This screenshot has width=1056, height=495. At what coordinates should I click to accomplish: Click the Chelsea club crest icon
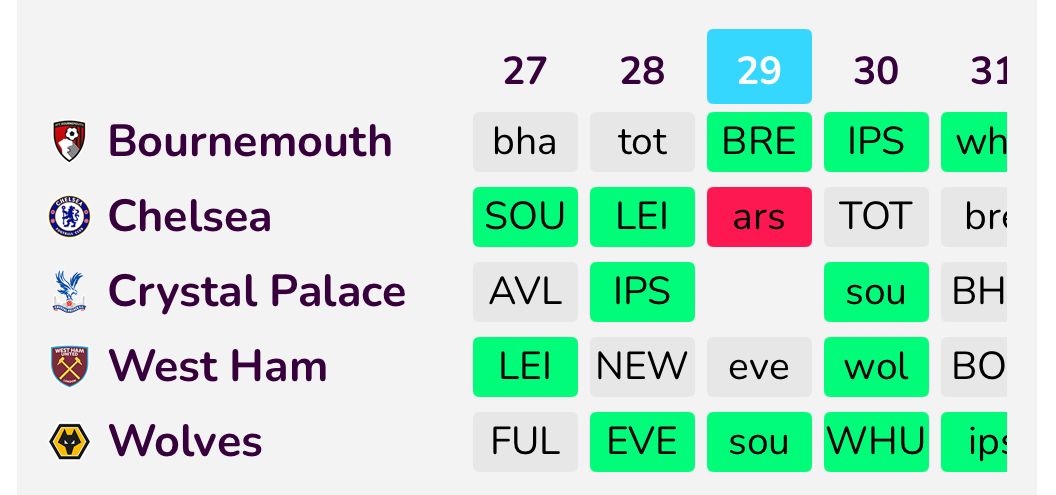click(69, 216)
